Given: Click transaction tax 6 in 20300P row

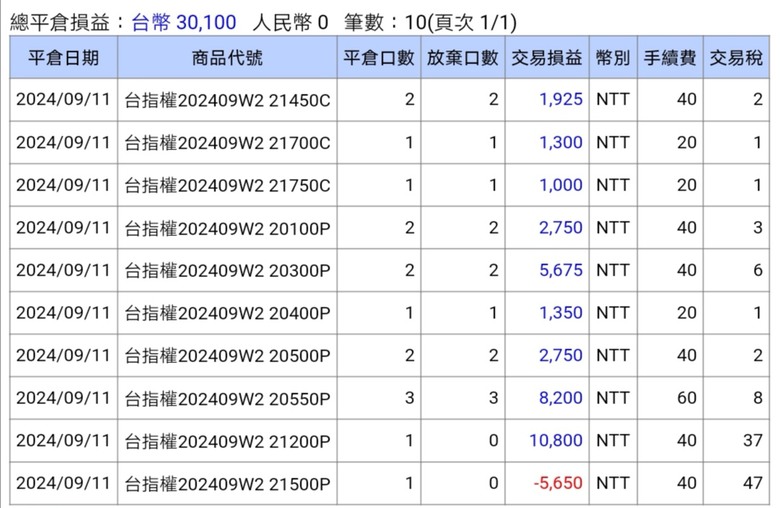Looking at the screenshot, I should point(758,270).
